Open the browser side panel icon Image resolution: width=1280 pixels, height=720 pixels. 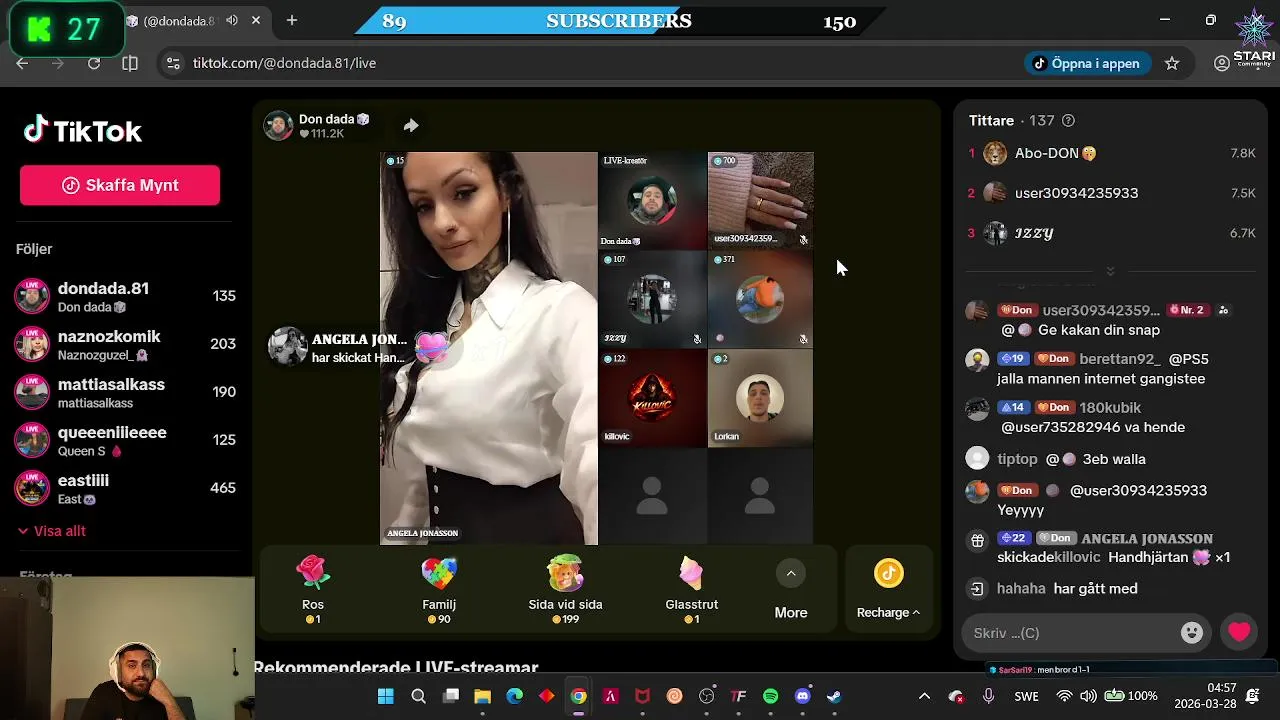coord(130,63)
